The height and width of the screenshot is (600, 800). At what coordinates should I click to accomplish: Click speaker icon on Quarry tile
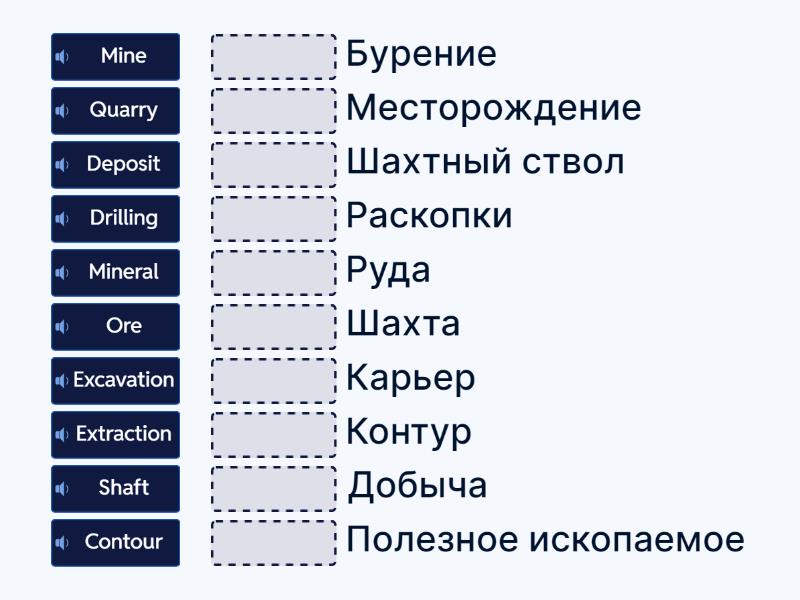tap(63, 111)
